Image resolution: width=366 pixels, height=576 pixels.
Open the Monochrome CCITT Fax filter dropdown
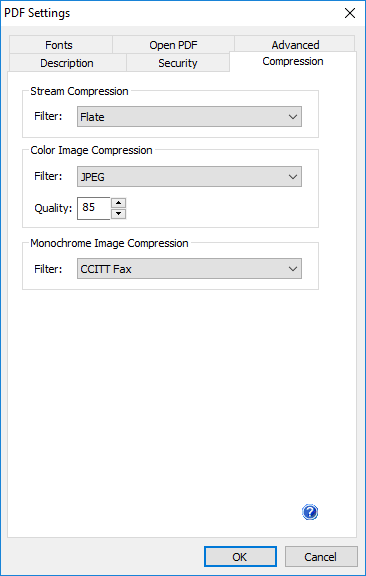pos(189,269)
